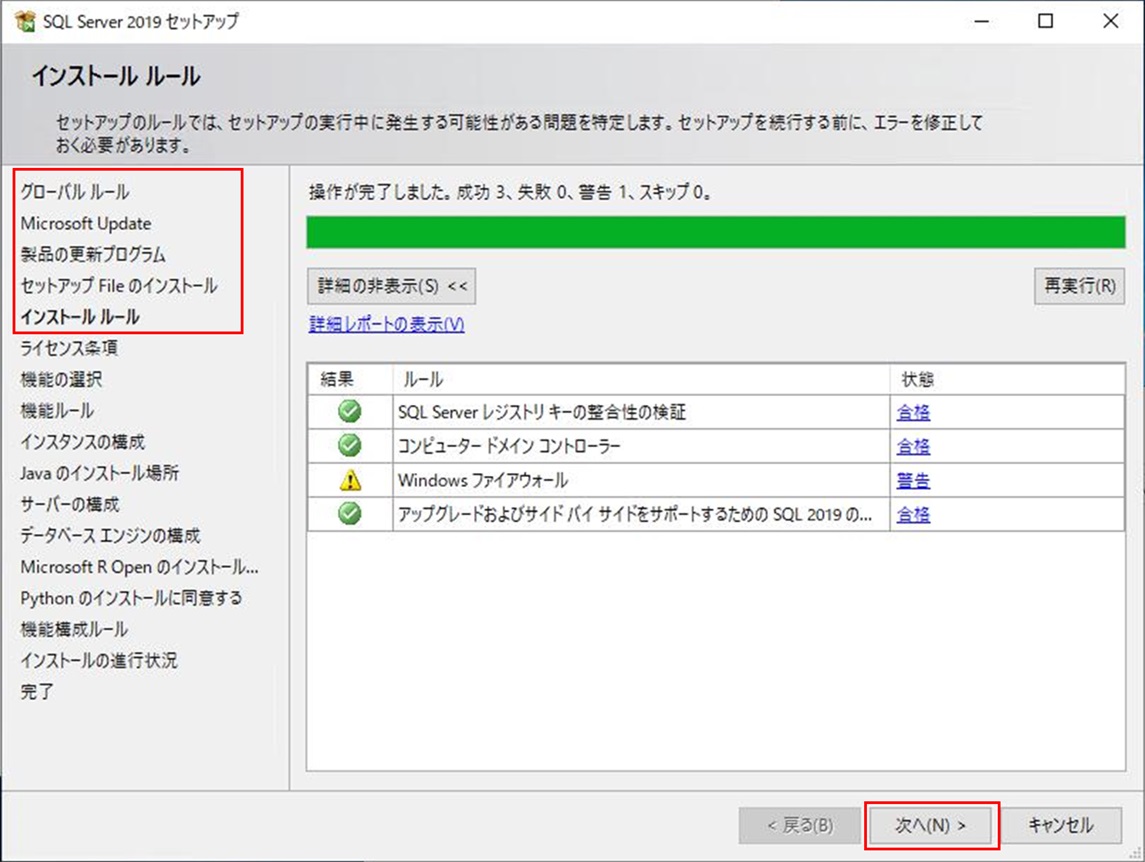Sort by the ルール column header
Viewport: 1145px width, 862px height.
click(x=640, y=379)
